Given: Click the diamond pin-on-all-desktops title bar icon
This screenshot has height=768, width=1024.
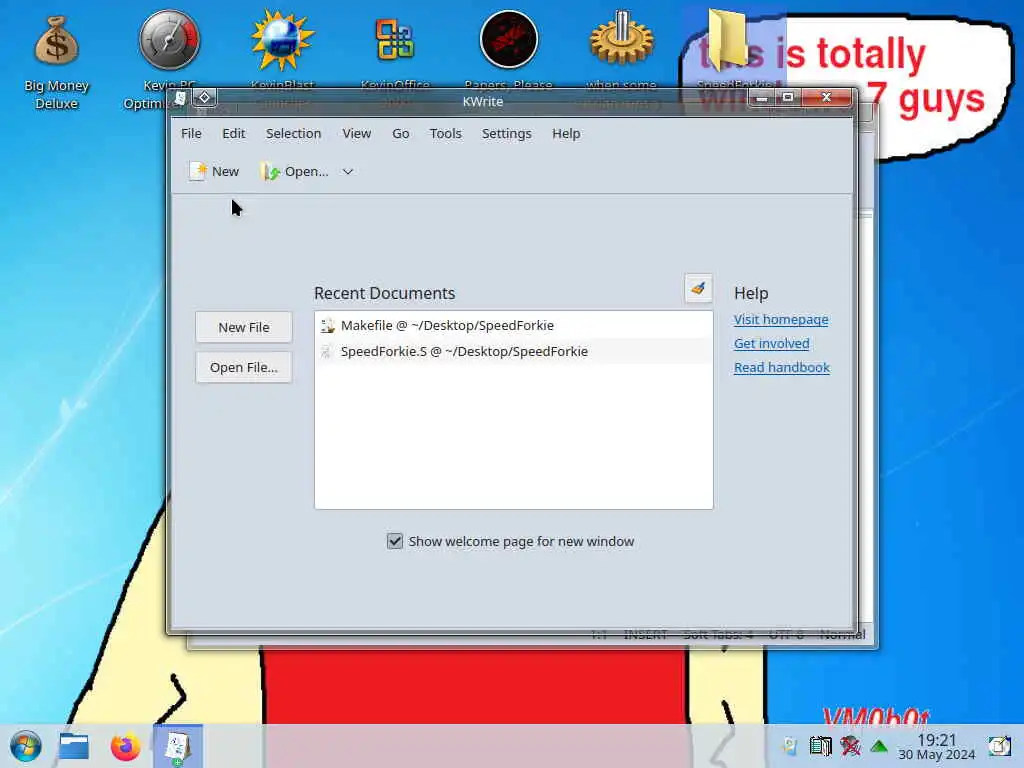Looking at the screenshot, I should click(204, 97).
